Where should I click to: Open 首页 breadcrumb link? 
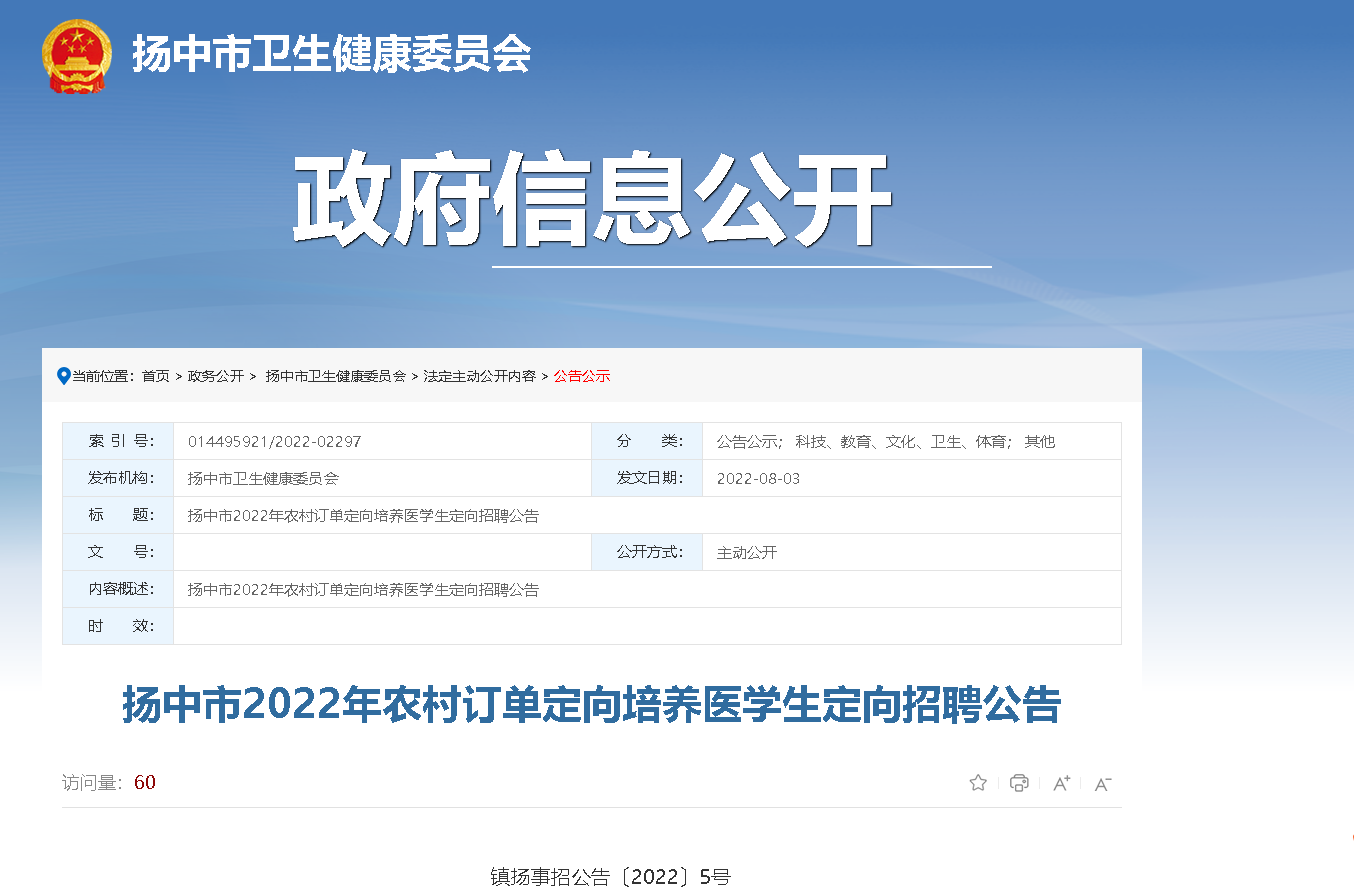coord(155,376)
